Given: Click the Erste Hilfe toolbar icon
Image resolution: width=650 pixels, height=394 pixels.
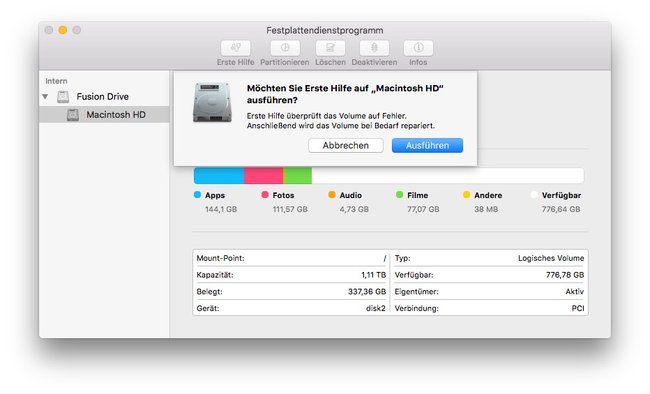Looking at the screenshot, I should point(235,48).
